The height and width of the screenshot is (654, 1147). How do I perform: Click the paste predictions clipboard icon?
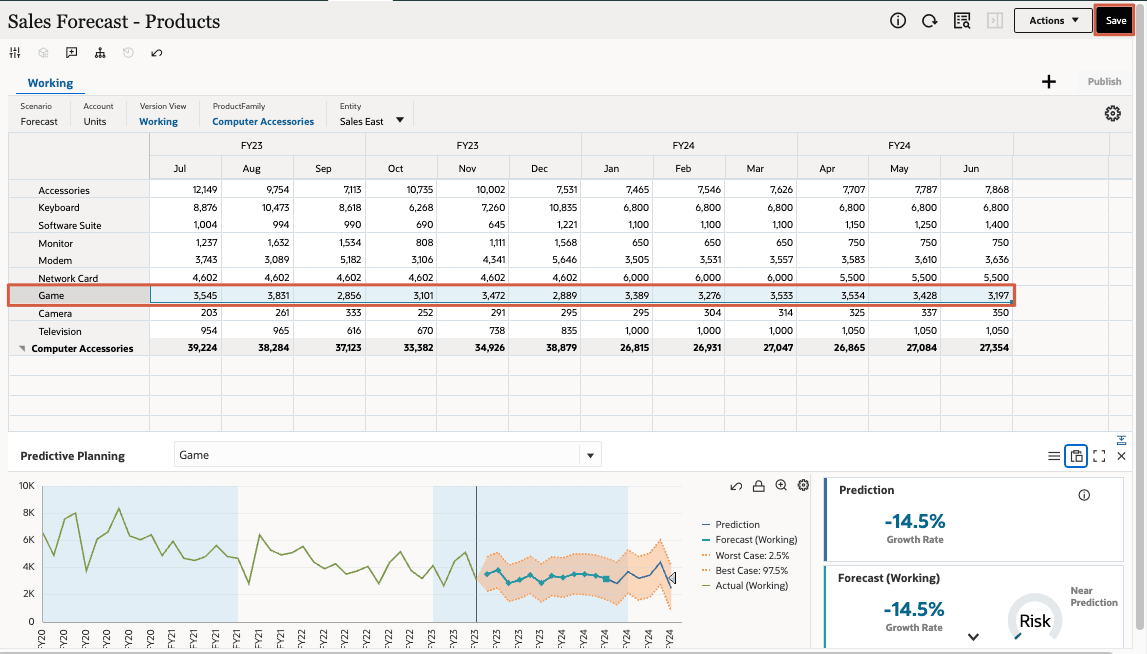(x=1076, y=456)
